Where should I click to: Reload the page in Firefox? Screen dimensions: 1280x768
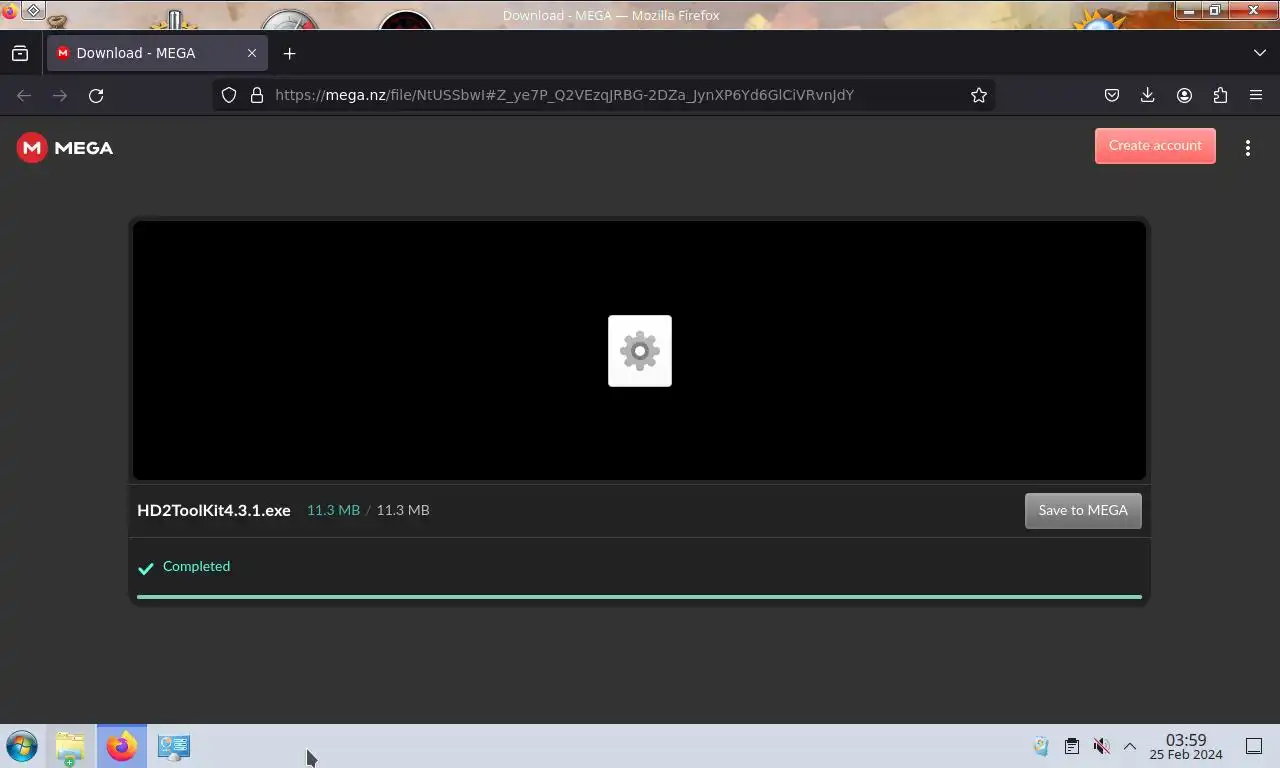point(96,95)
